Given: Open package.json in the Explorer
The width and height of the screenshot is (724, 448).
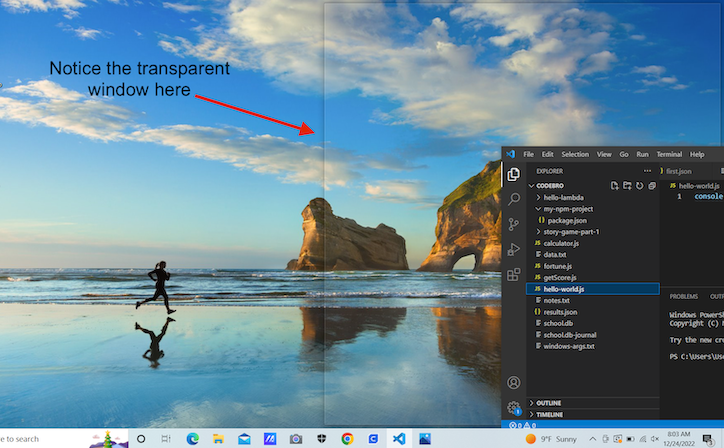Looking at the screenshot, I should (593, 220).
